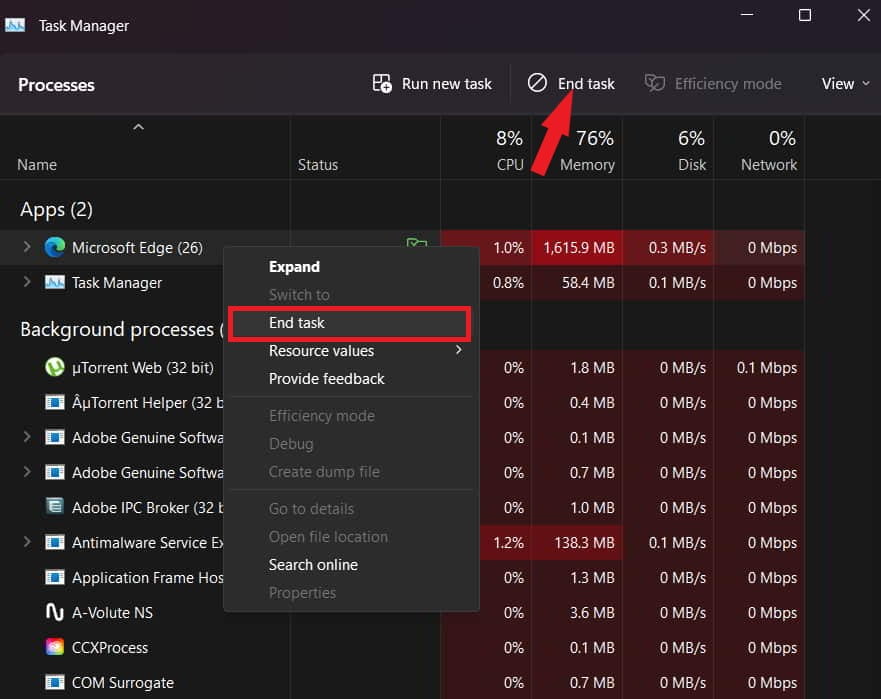Expand the Antimalware Service Executable row
The height and width of the screenshot is (699, 881).
tap(27, 542)
